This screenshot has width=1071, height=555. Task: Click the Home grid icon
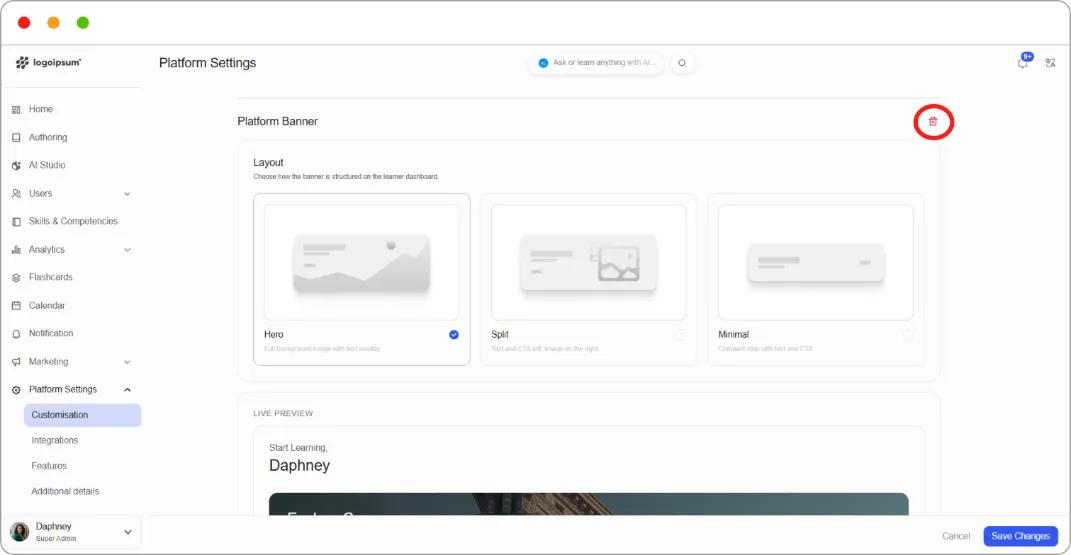point(16,109)
